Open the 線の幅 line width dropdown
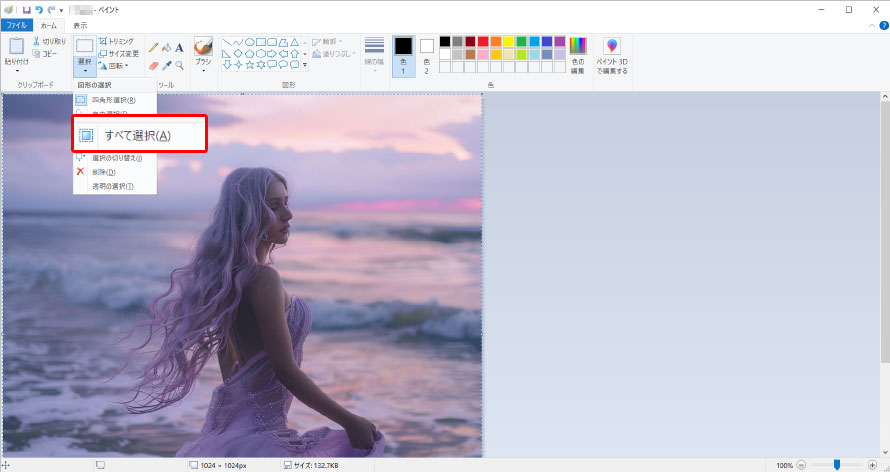The image size is (890, 472). coord(375,54)
